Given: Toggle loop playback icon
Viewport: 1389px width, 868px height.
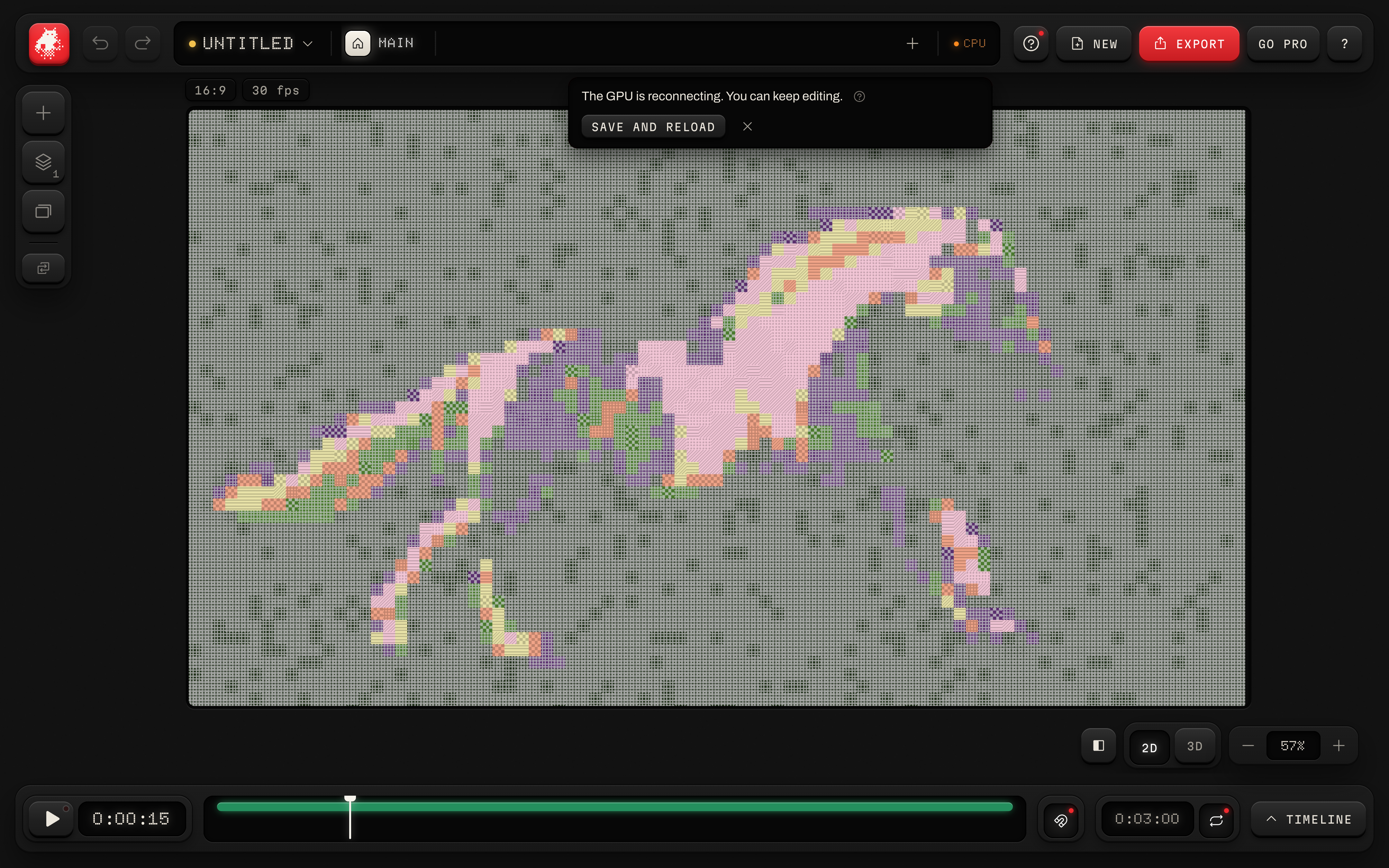Looking at the screenshot, I should pos(1216,820).
